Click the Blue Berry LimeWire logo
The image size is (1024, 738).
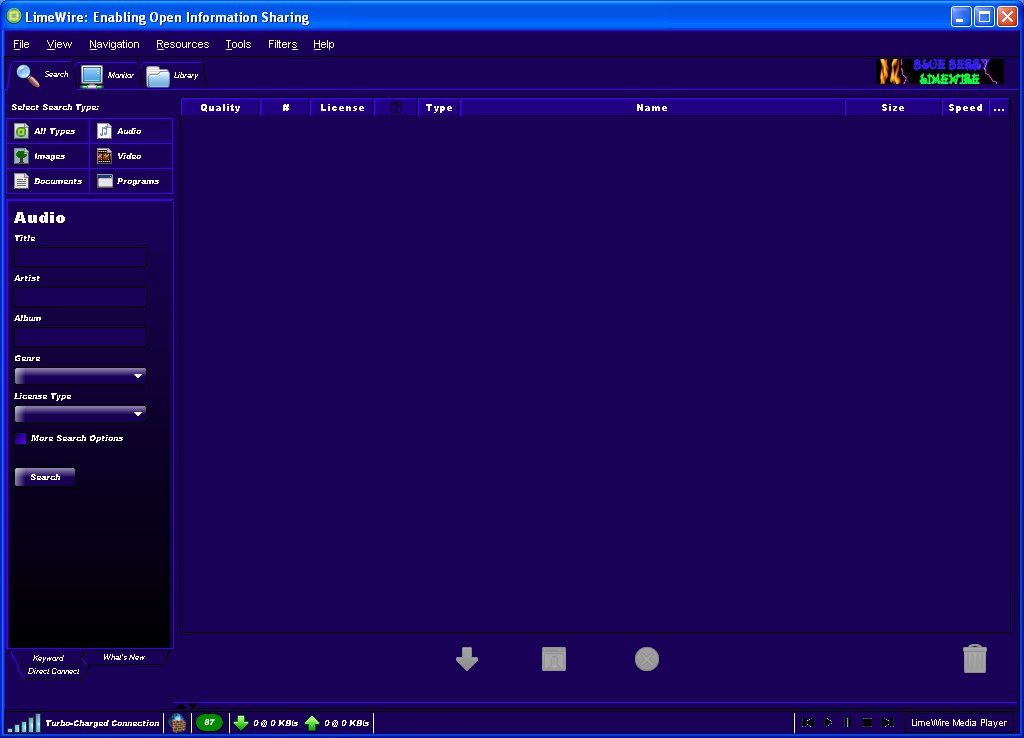pos(940,72)
